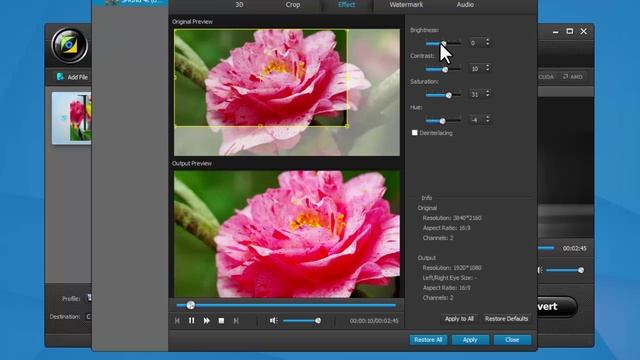Mute the preview volume speaker icon
640x360 pixels.
click(273, 321)
